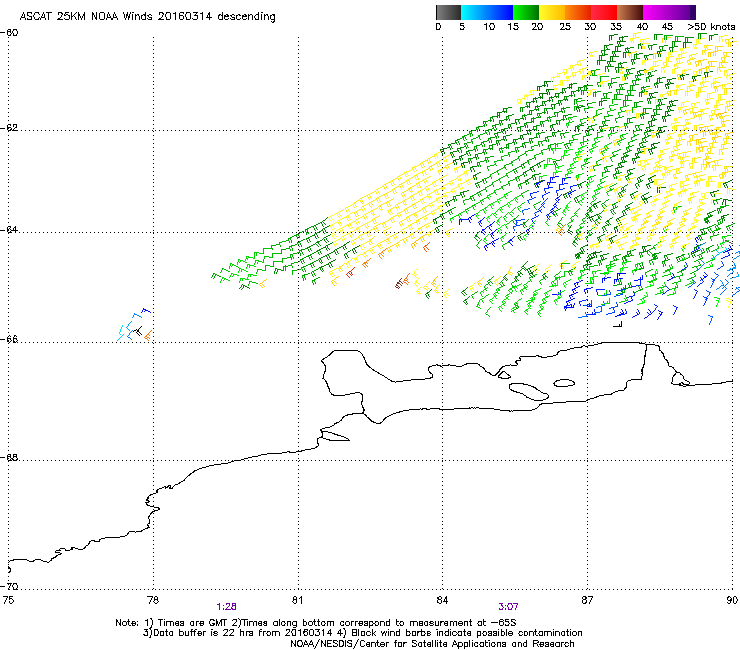Click the '78' longitude label
The width and height of the screenshot is (740, 650).
click(x=153, y=600)
